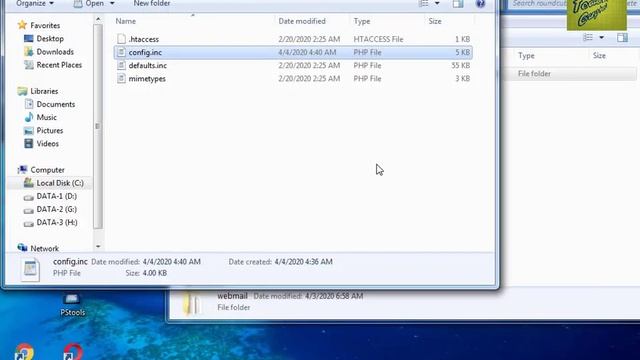
Task: Click the 4.00 KB size value
Action: click(154, 273)
